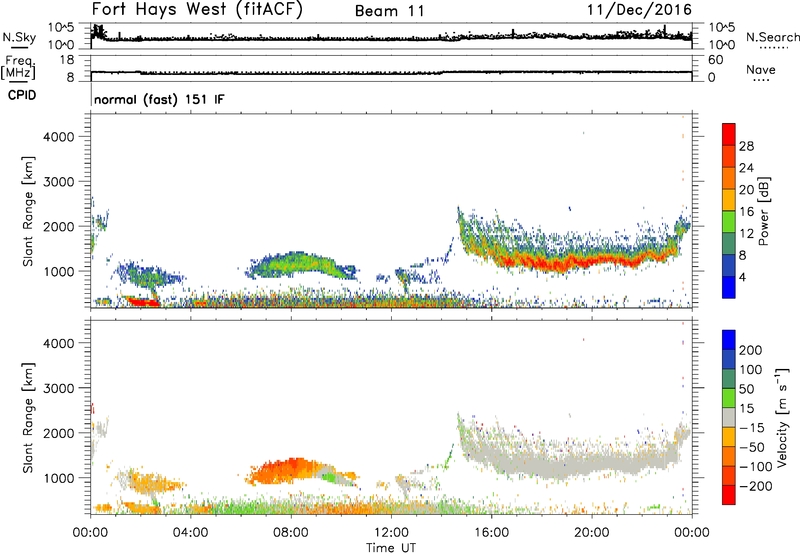The height and width of the screenshot is (554, 800).
Task: Select the text normal (fast) 151 IF
Action: click(159, 99)
